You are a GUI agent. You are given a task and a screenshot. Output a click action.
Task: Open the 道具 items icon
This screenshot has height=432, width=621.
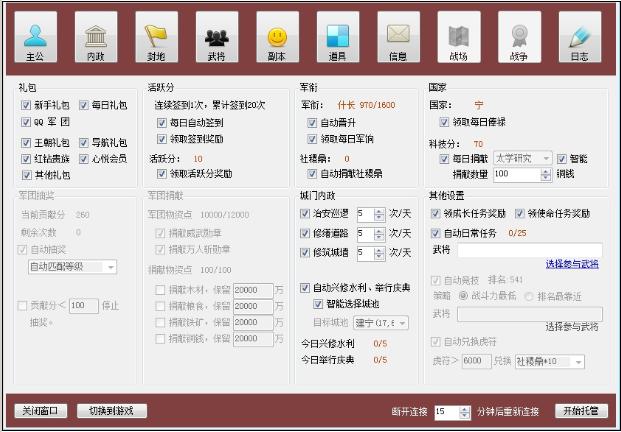(337, 39)
